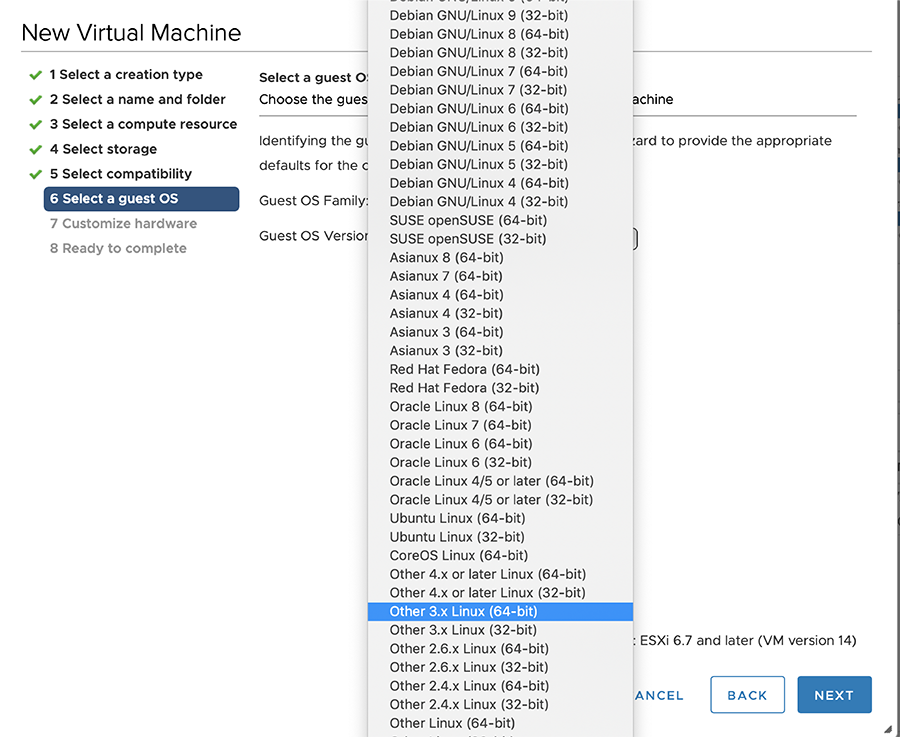Select Asianux 4 (64-bit)

tap(500, 295)
